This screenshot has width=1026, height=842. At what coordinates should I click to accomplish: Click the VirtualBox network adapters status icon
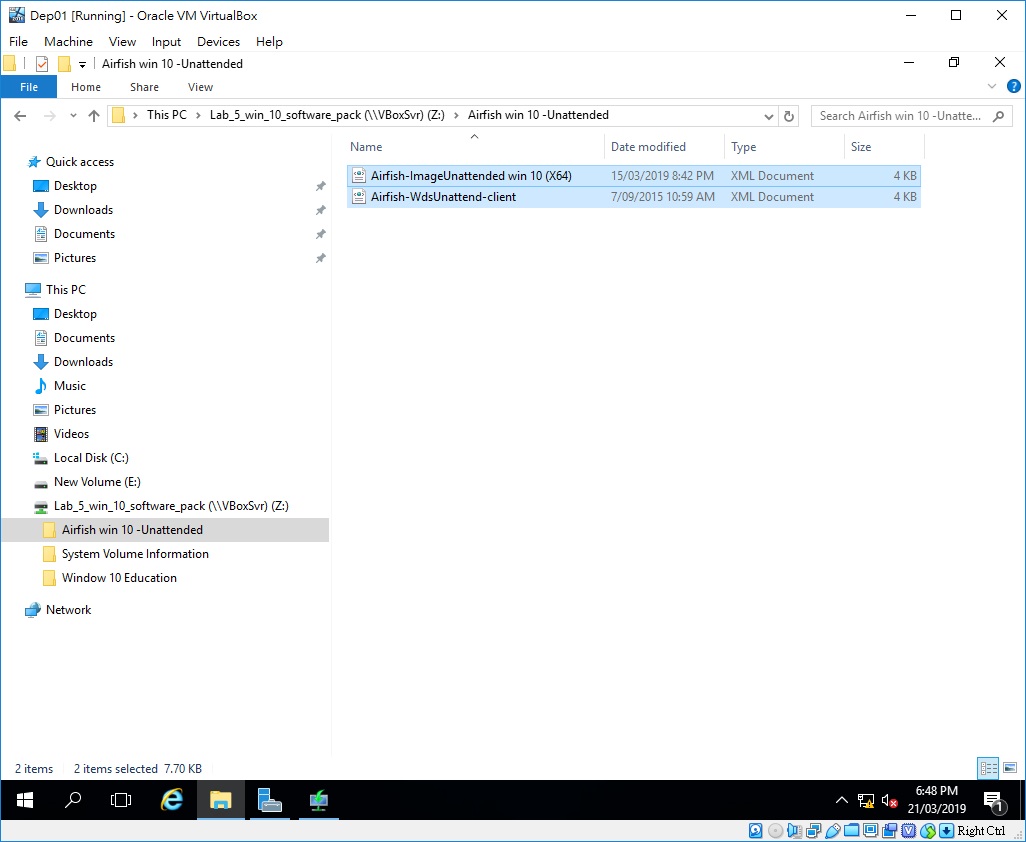pos(813,831)
